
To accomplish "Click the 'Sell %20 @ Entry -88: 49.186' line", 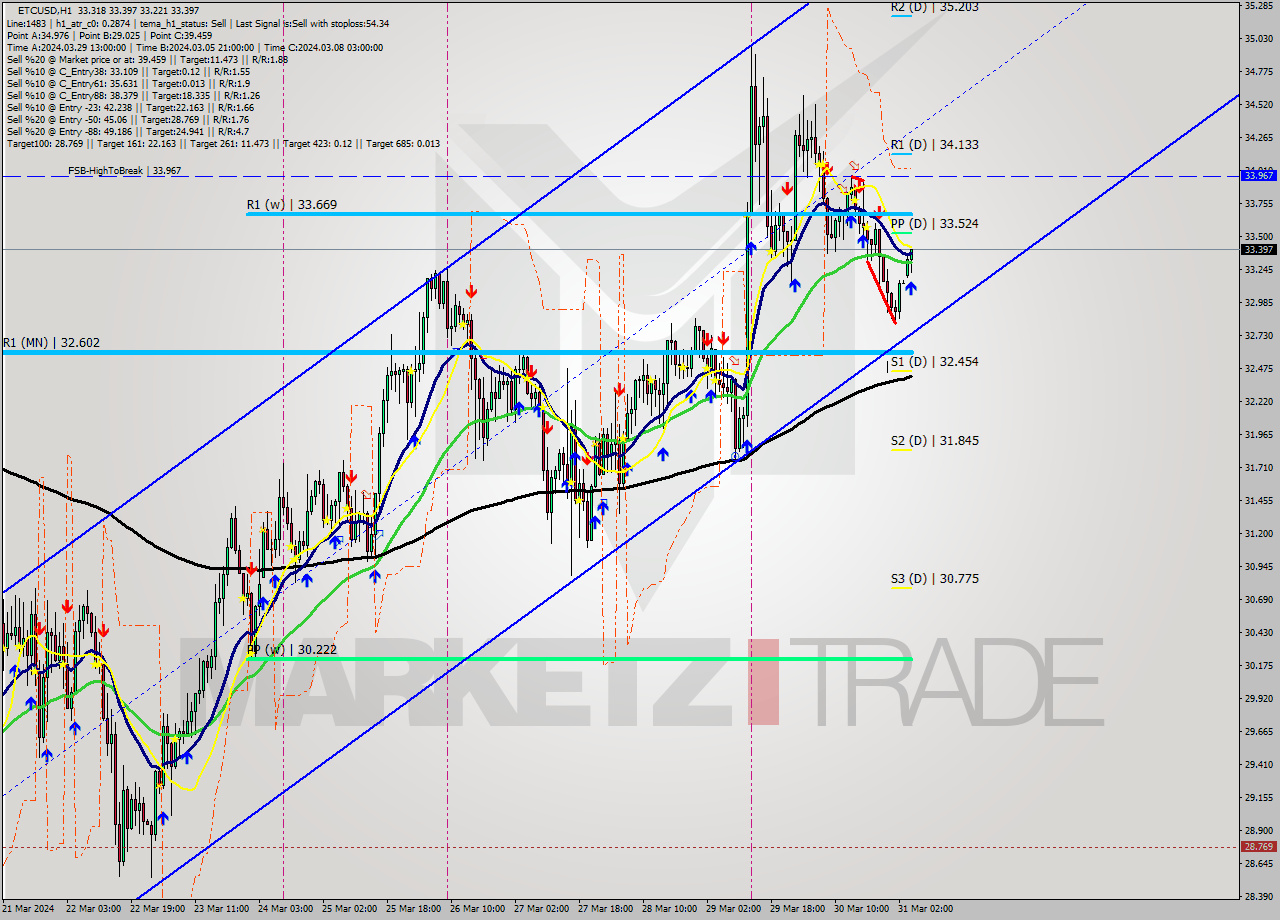I will [127, 131].
